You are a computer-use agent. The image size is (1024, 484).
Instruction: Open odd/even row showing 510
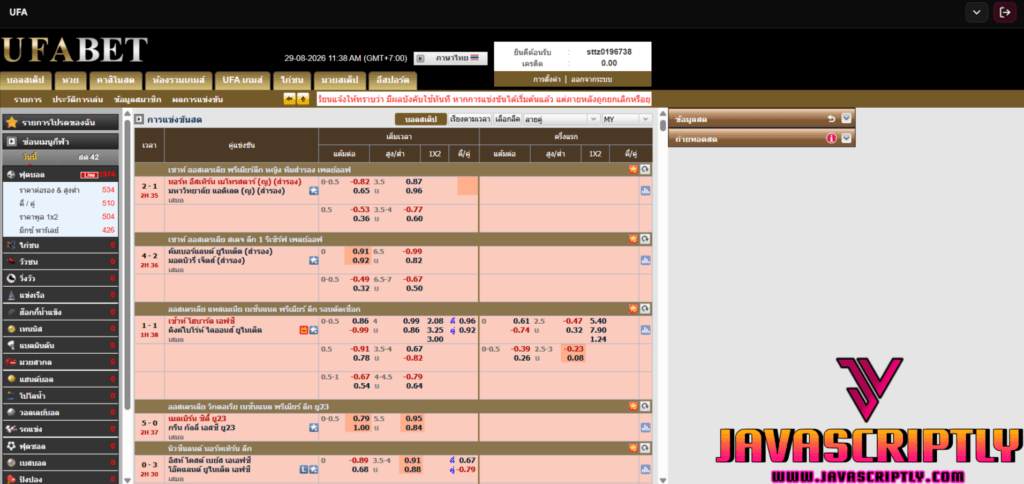[61, 203]
